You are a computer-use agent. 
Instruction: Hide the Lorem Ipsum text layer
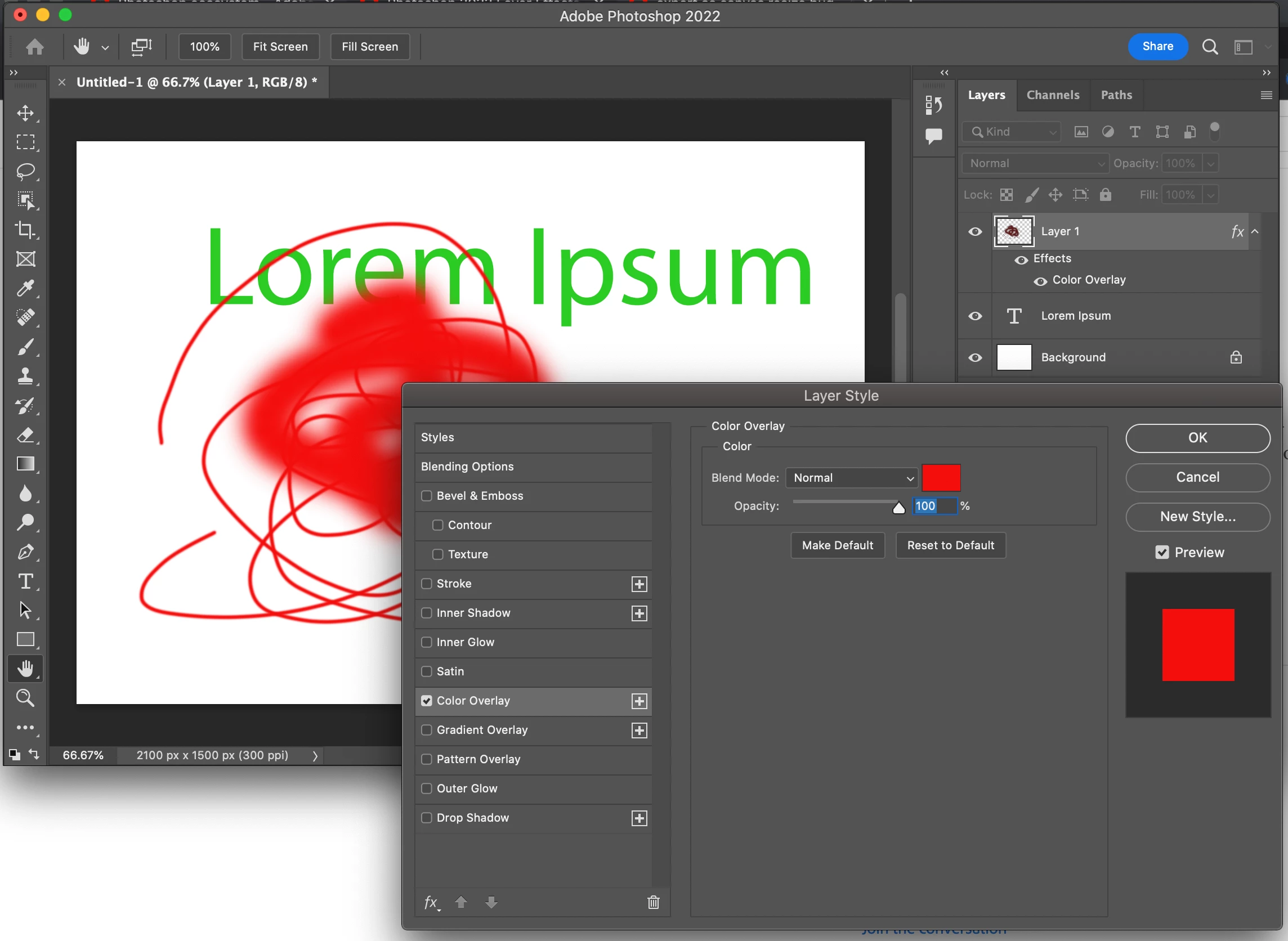click(x=975, y=316)
